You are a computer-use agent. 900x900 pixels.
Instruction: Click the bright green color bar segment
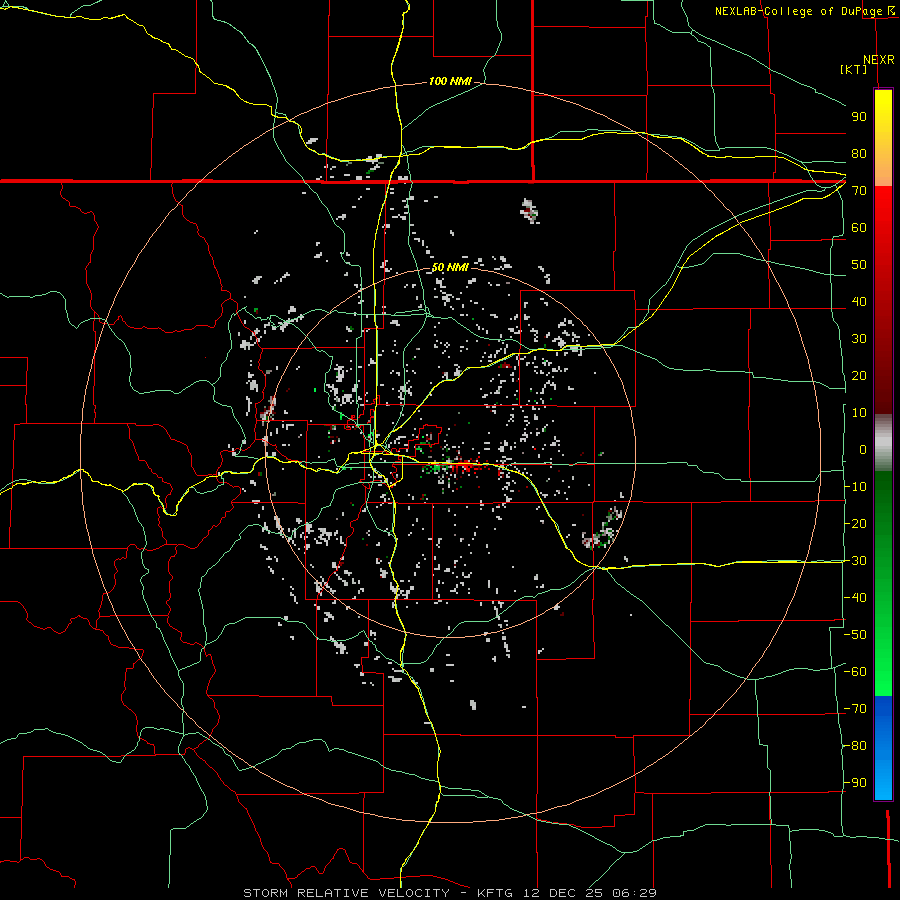[883, 677]
